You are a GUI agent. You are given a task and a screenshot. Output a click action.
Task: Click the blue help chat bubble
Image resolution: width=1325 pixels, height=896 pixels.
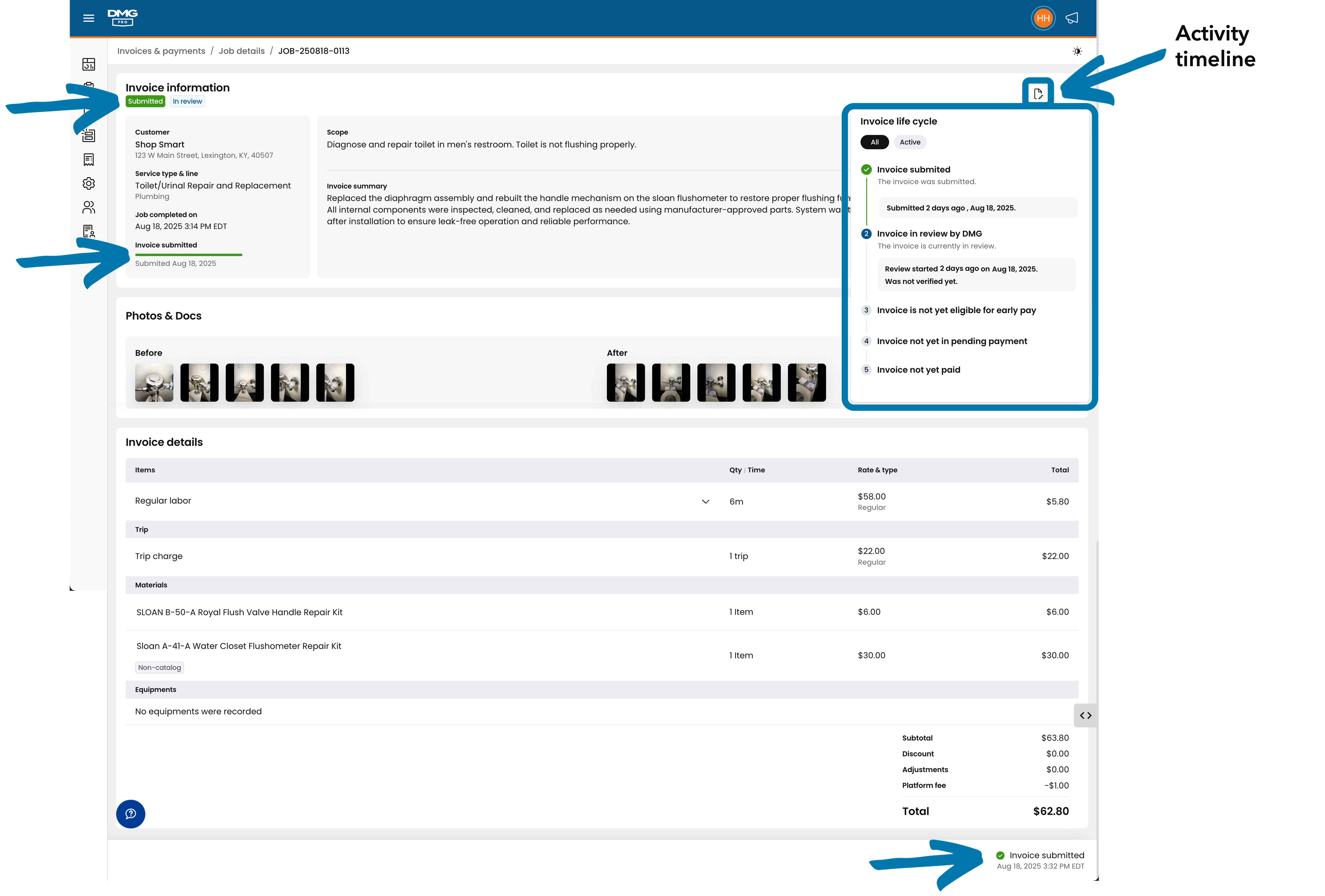[x=131, y=813]
